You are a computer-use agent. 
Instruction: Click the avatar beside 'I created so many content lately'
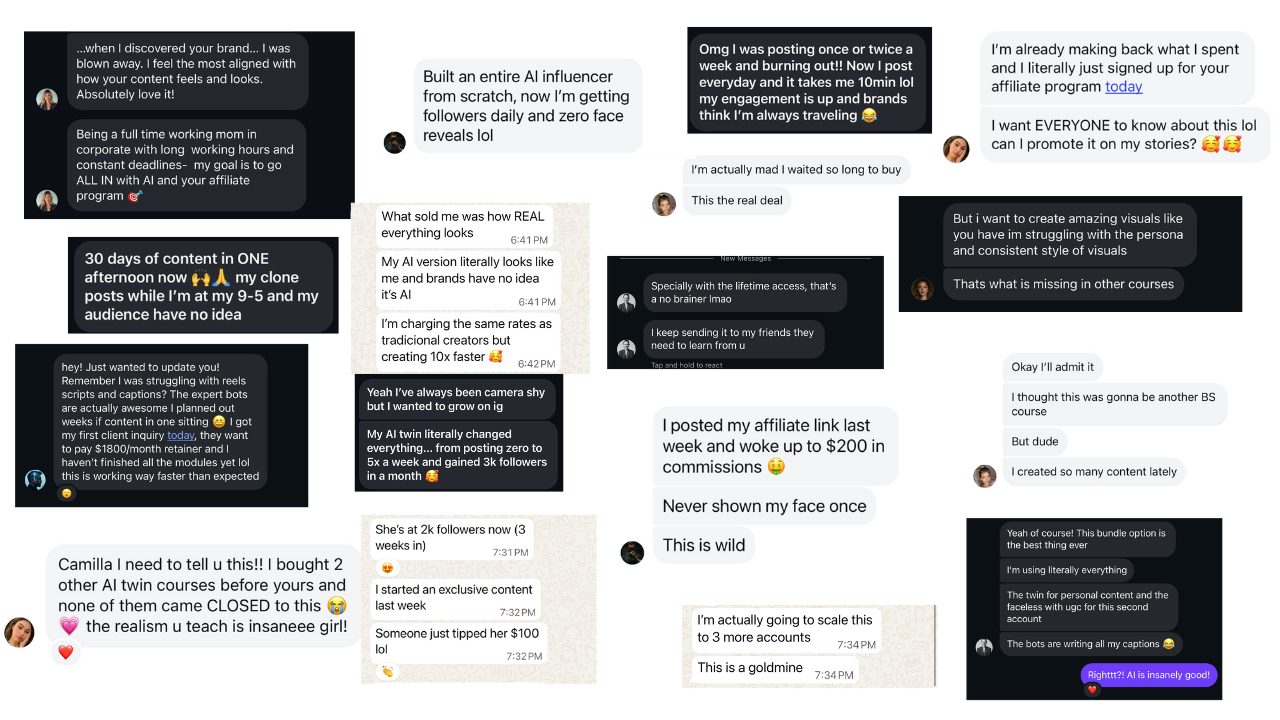(x=985, y=476)
